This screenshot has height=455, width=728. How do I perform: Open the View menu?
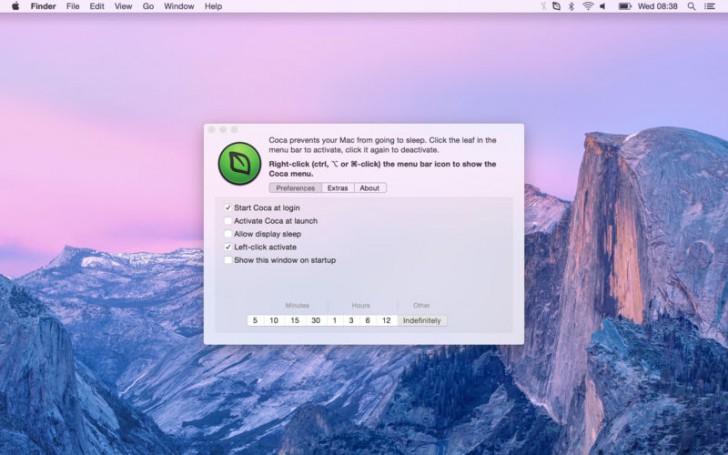click(123, 6)
